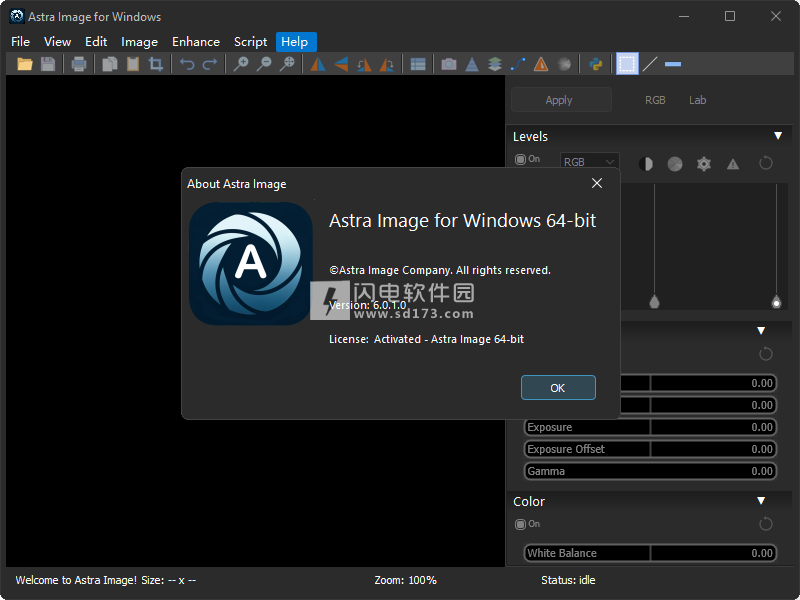Select the thin line tool icon
This screenshot has height=600, width=800.
650,64
